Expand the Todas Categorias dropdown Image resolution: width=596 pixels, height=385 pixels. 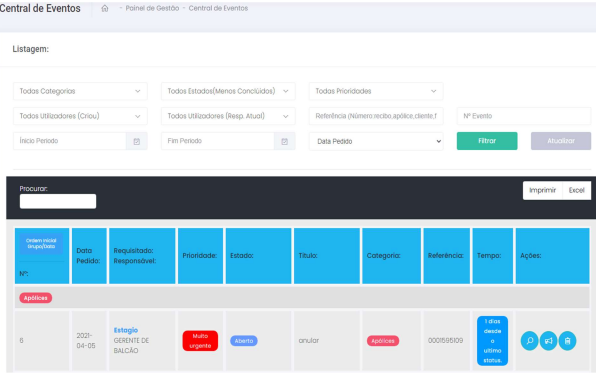pos(80,91)
